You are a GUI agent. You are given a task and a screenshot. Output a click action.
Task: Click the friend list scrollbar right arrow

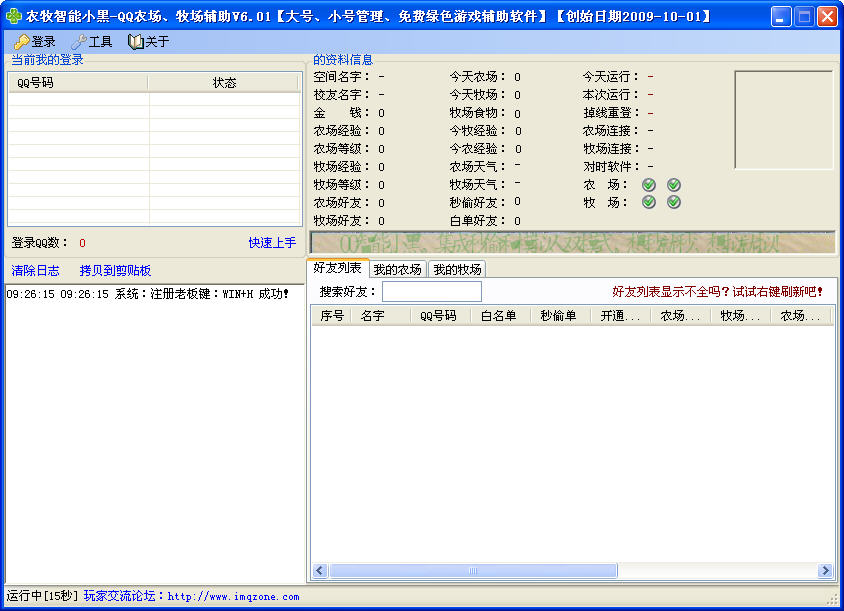click(825, 571)
